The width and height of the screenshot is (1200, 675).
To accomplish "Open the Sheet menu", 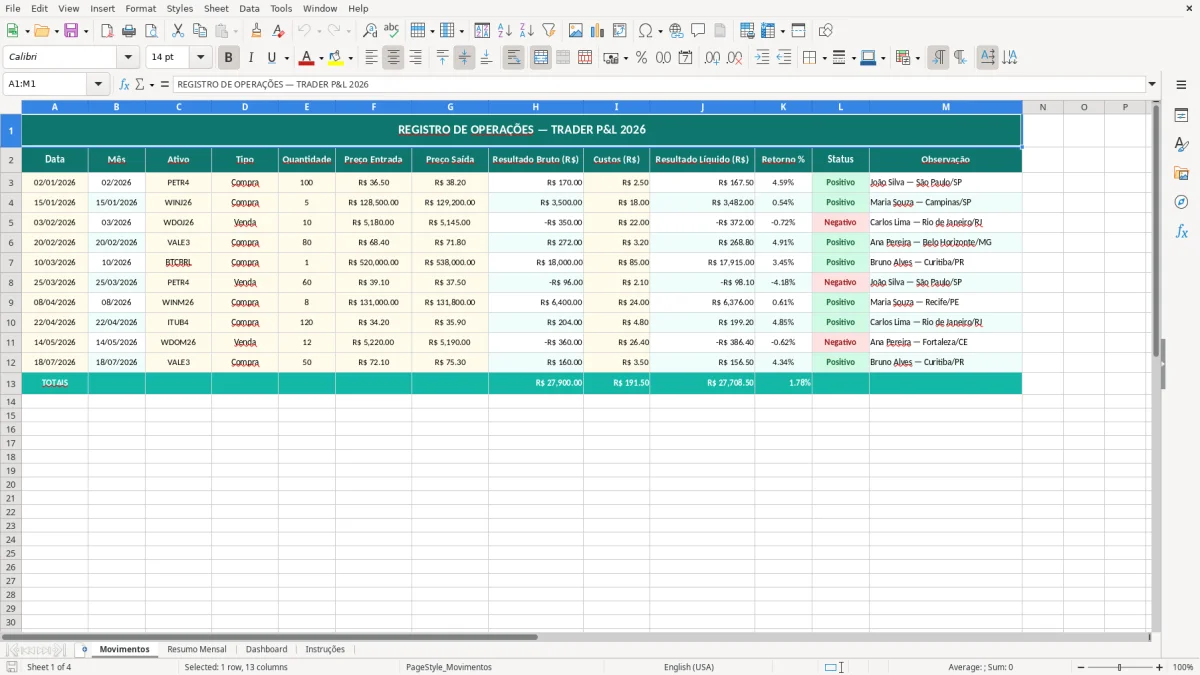I will coord(216,8).
